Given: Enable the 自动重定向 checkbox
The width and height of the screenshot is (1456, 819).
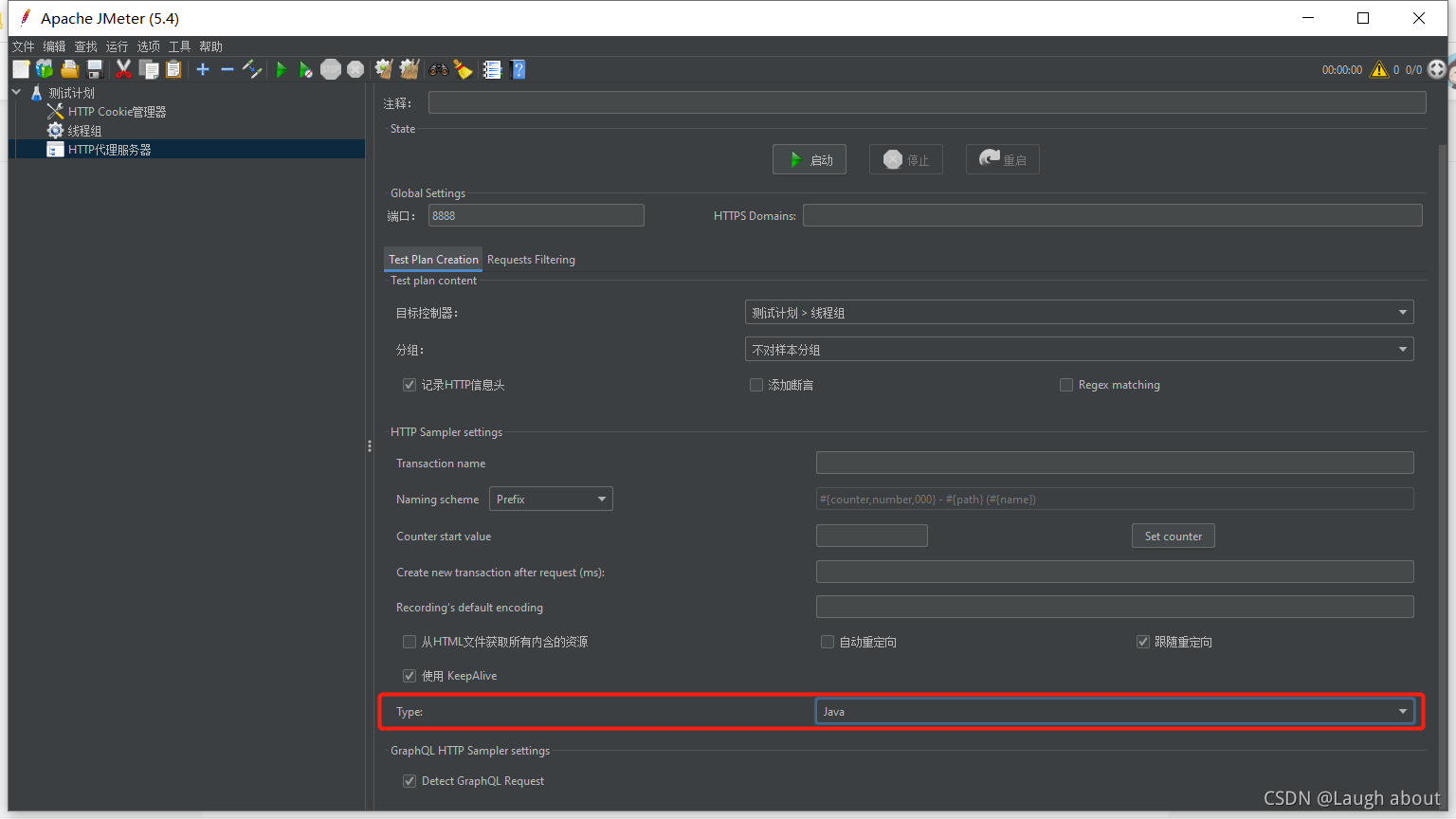Looking at the screenshot, I should (x=828, y=642).
